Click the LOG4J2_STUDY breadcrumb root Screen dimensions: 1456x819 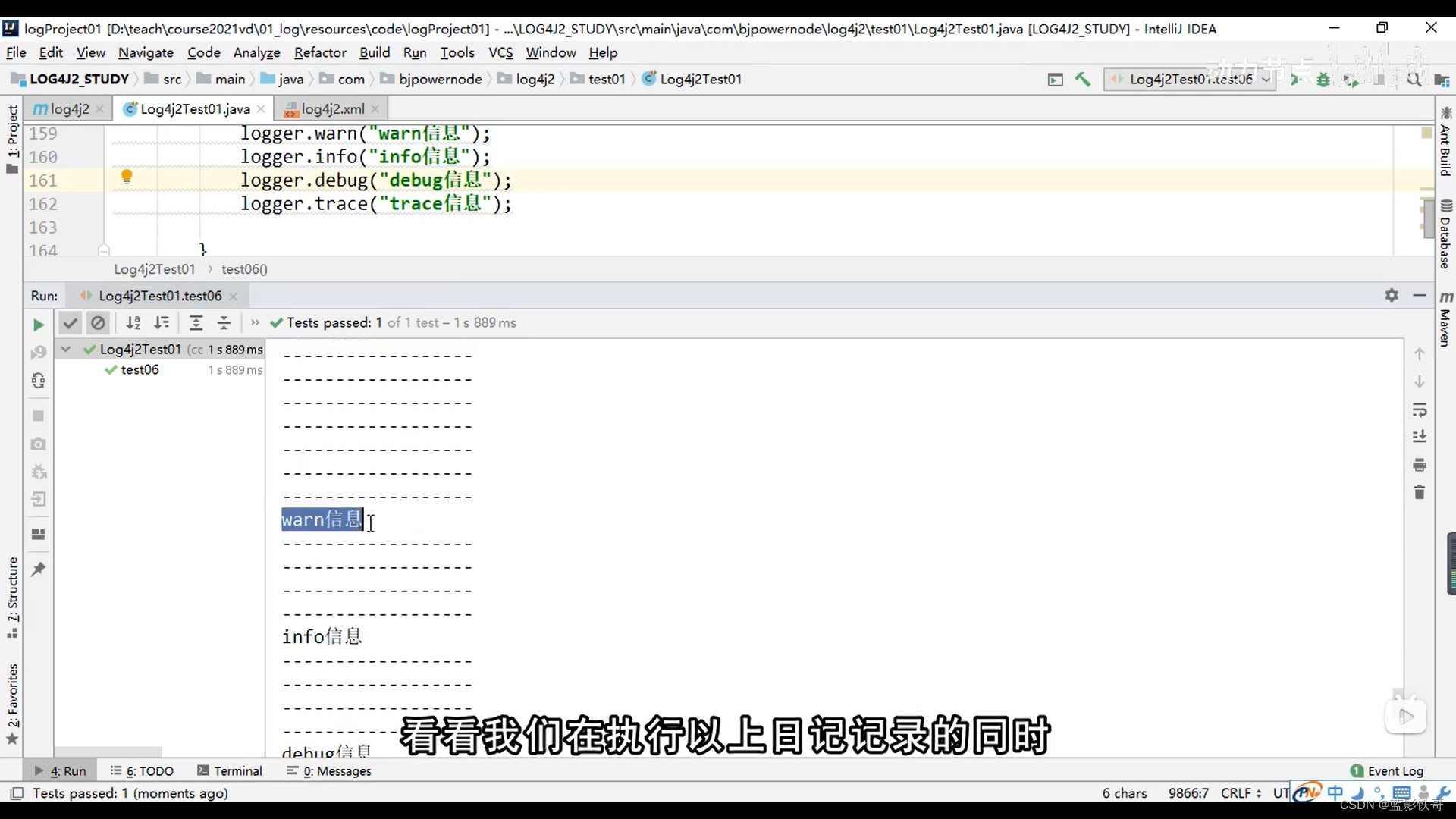70,79
